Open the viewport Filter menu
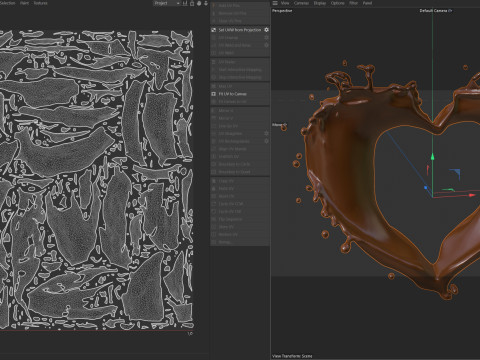 click(353, 3)
